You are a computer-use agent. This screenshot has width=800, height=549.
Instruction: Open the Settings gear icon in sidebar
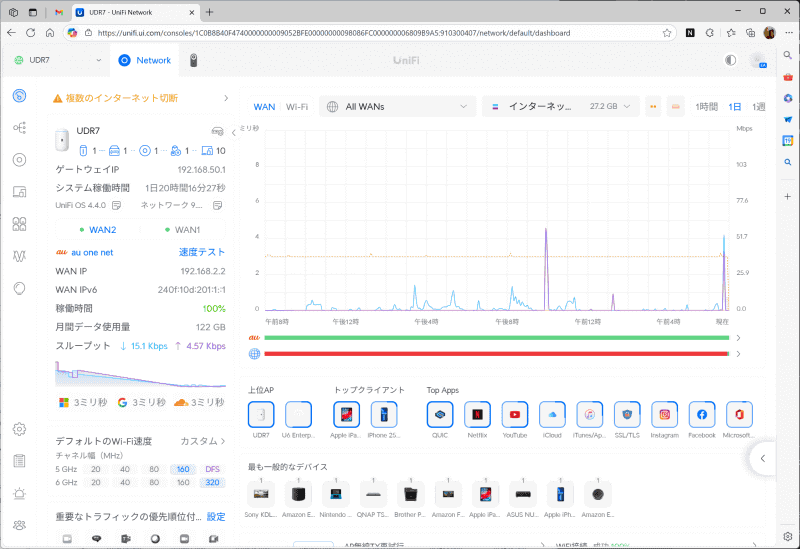19,429
